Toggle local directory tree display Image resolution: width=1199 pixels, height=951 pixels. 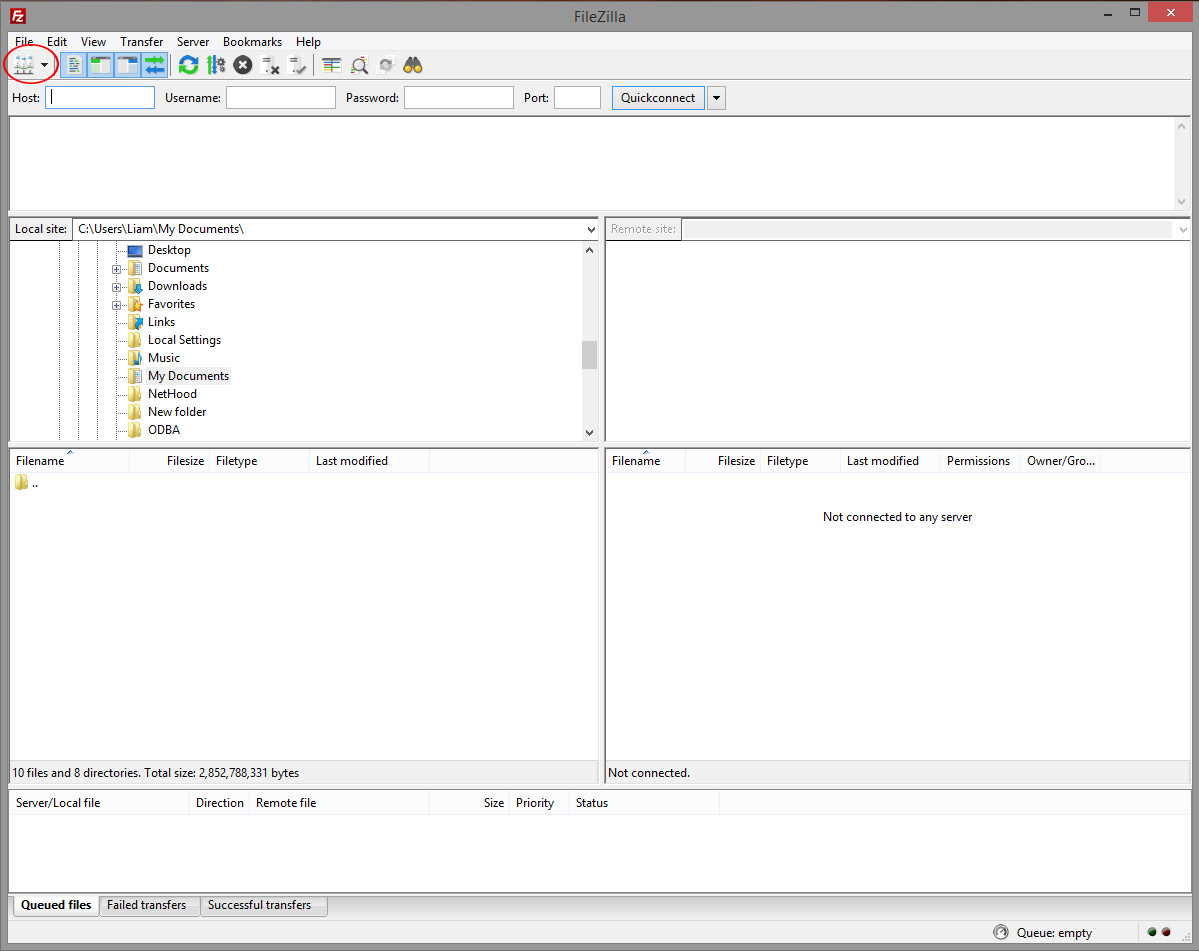tap(101, 66)
